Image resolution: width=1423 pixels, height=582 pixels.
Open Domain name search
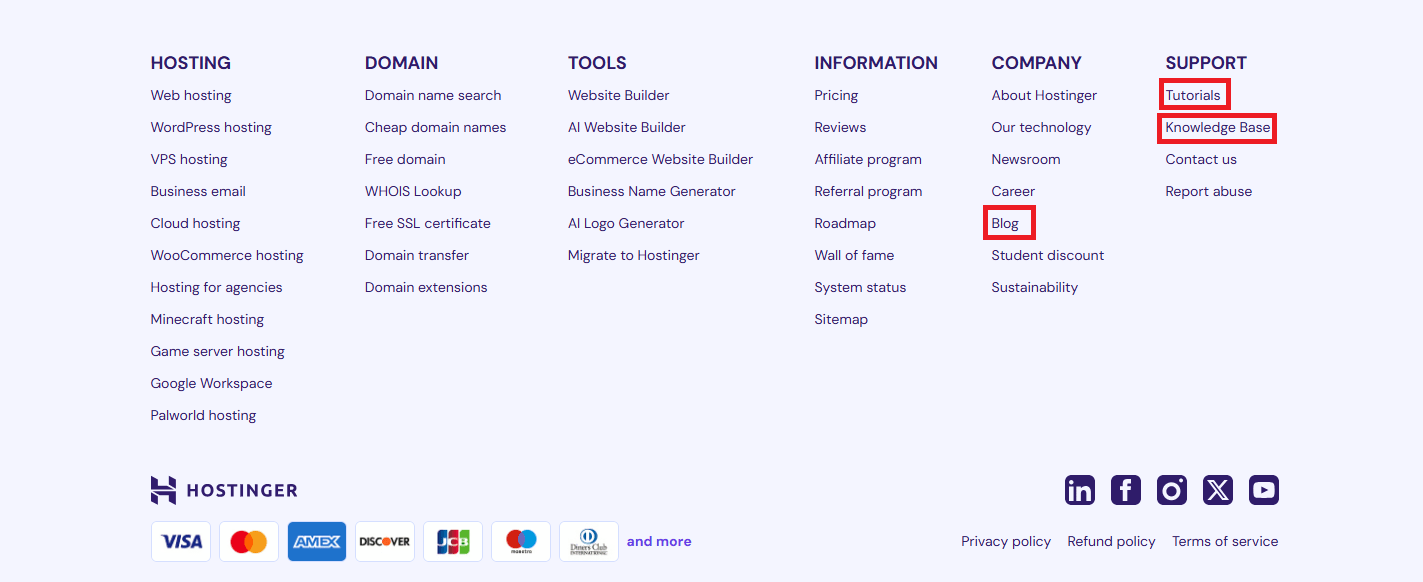click(433, 95)
